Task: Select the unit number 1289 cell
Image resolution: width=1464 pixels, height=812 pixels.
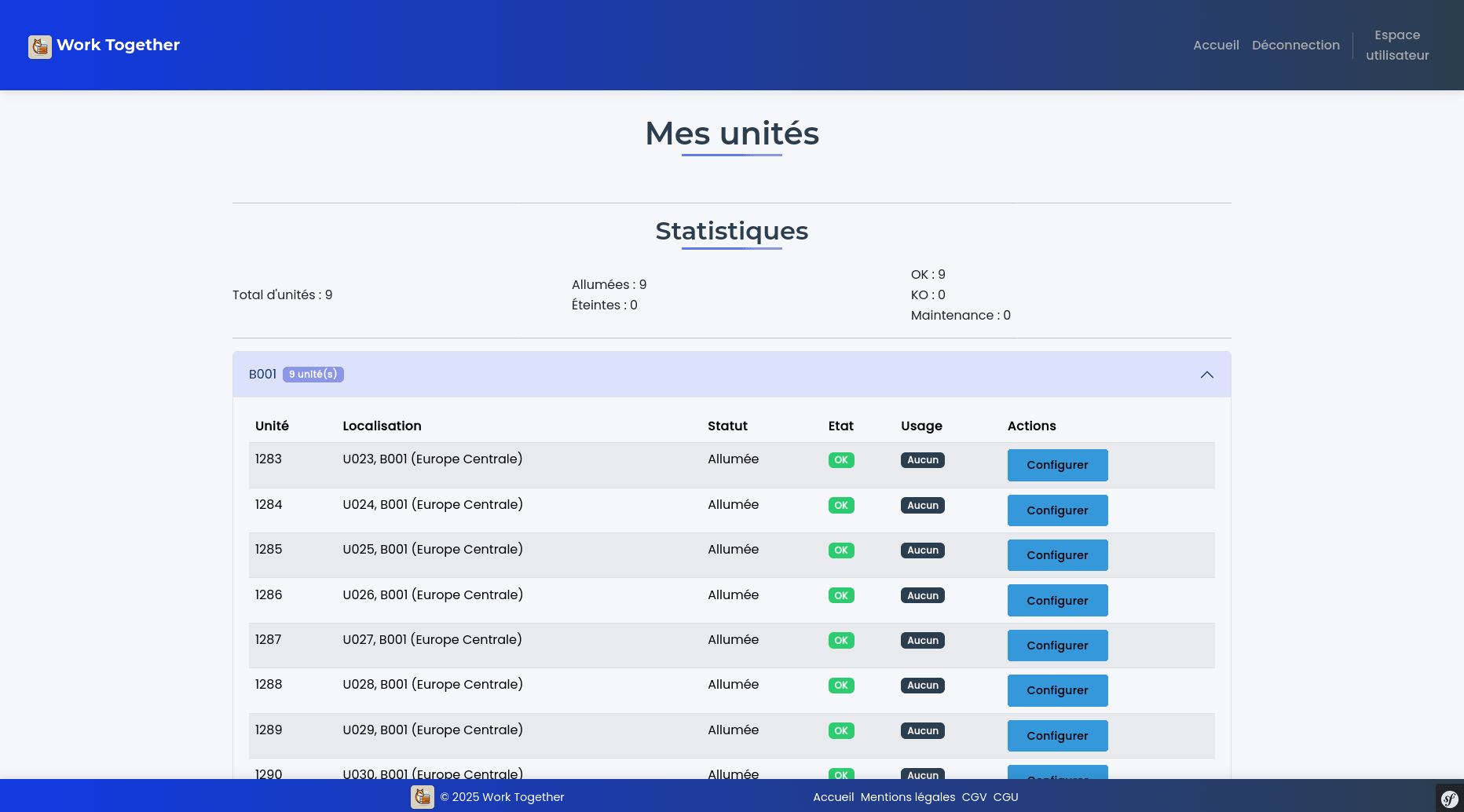Action: coord(269,730)
